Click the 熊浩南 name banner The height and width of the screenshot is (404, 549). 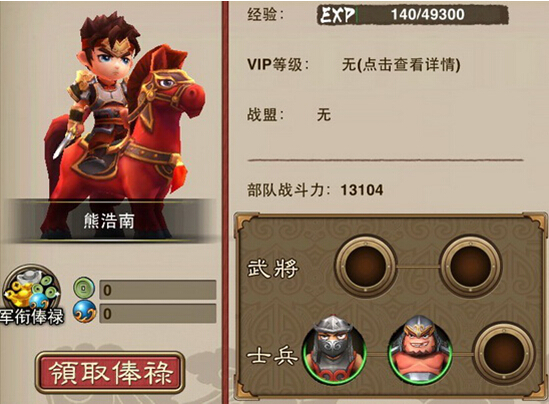click(109, 221)
